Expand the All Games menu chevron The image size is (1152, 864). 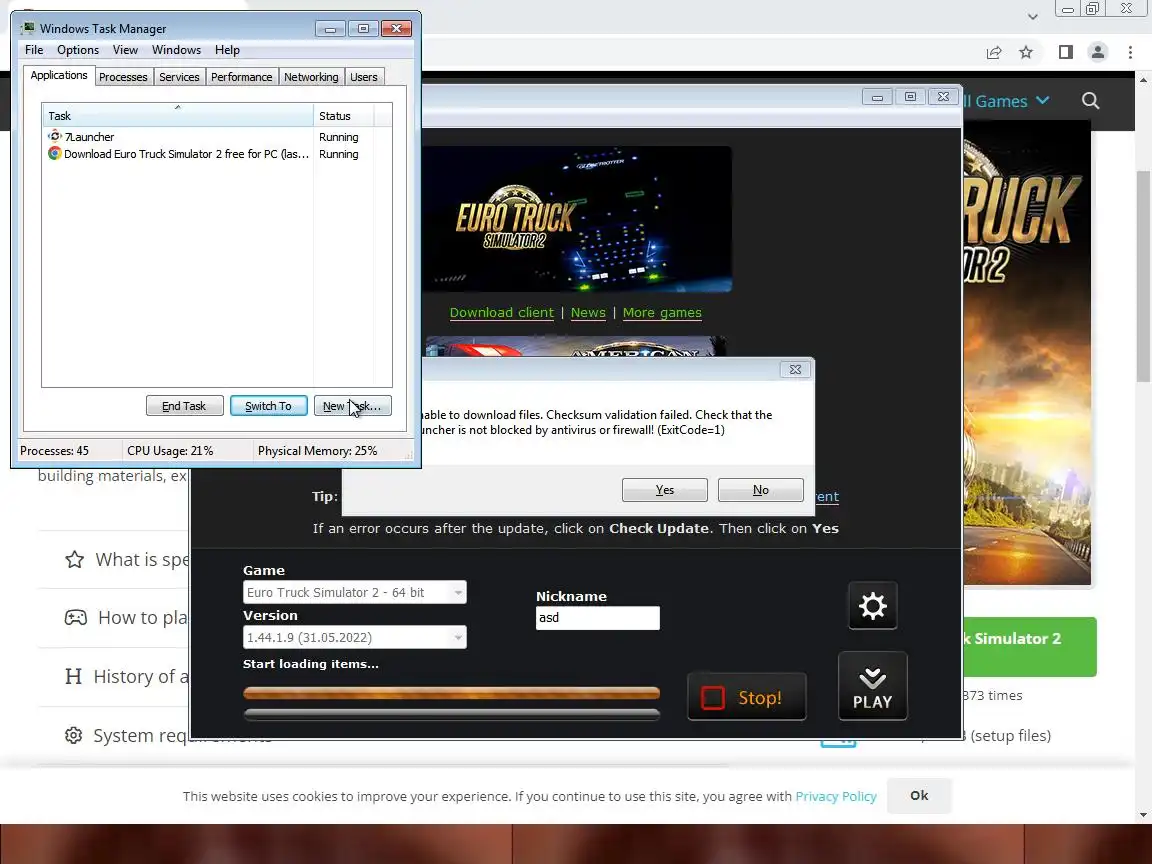click(1043, 100)
